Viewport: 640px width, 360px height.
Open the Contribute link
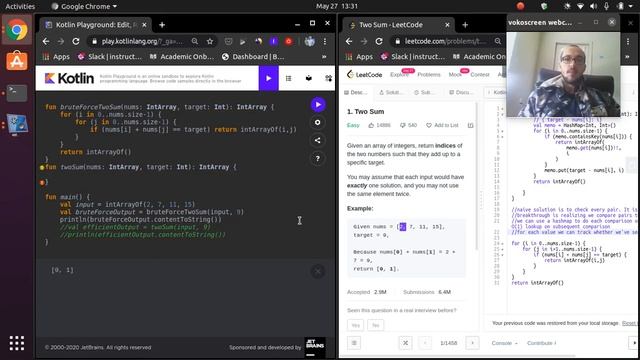pyautogui.click(x=541, y=343)
